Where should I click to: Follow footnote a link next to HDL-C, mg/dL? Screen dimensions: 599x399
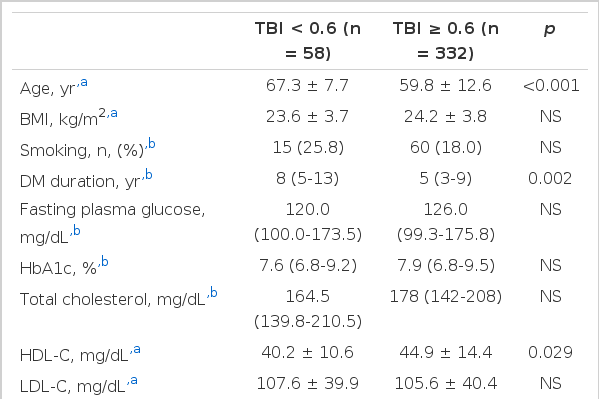coord(137,349)
